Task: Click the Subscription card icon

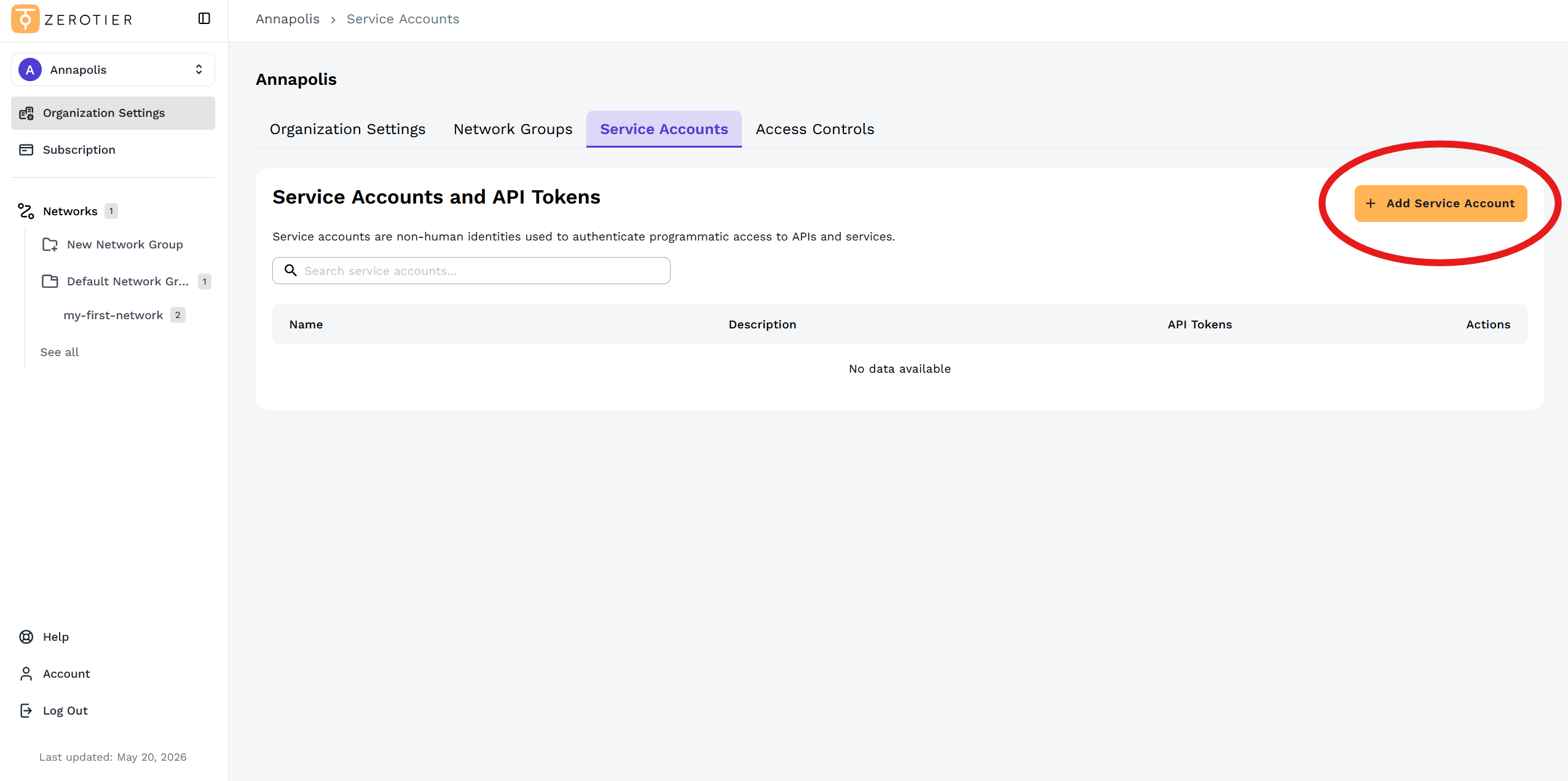Action: 26,150
